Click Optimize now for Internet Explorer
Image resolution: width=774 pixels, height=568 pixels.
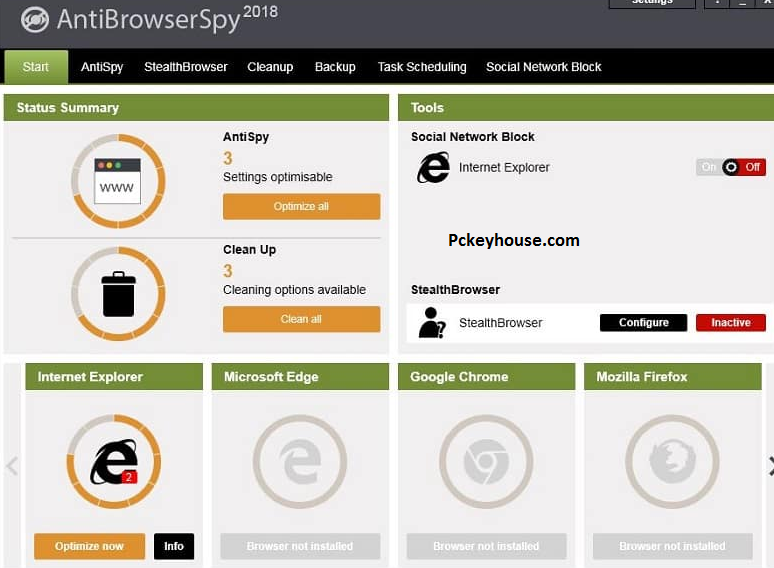89,546
